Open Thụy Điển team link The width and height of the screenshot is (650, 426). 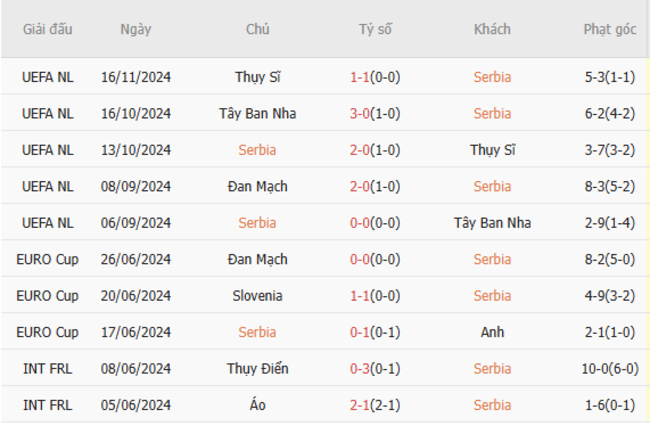257,369
